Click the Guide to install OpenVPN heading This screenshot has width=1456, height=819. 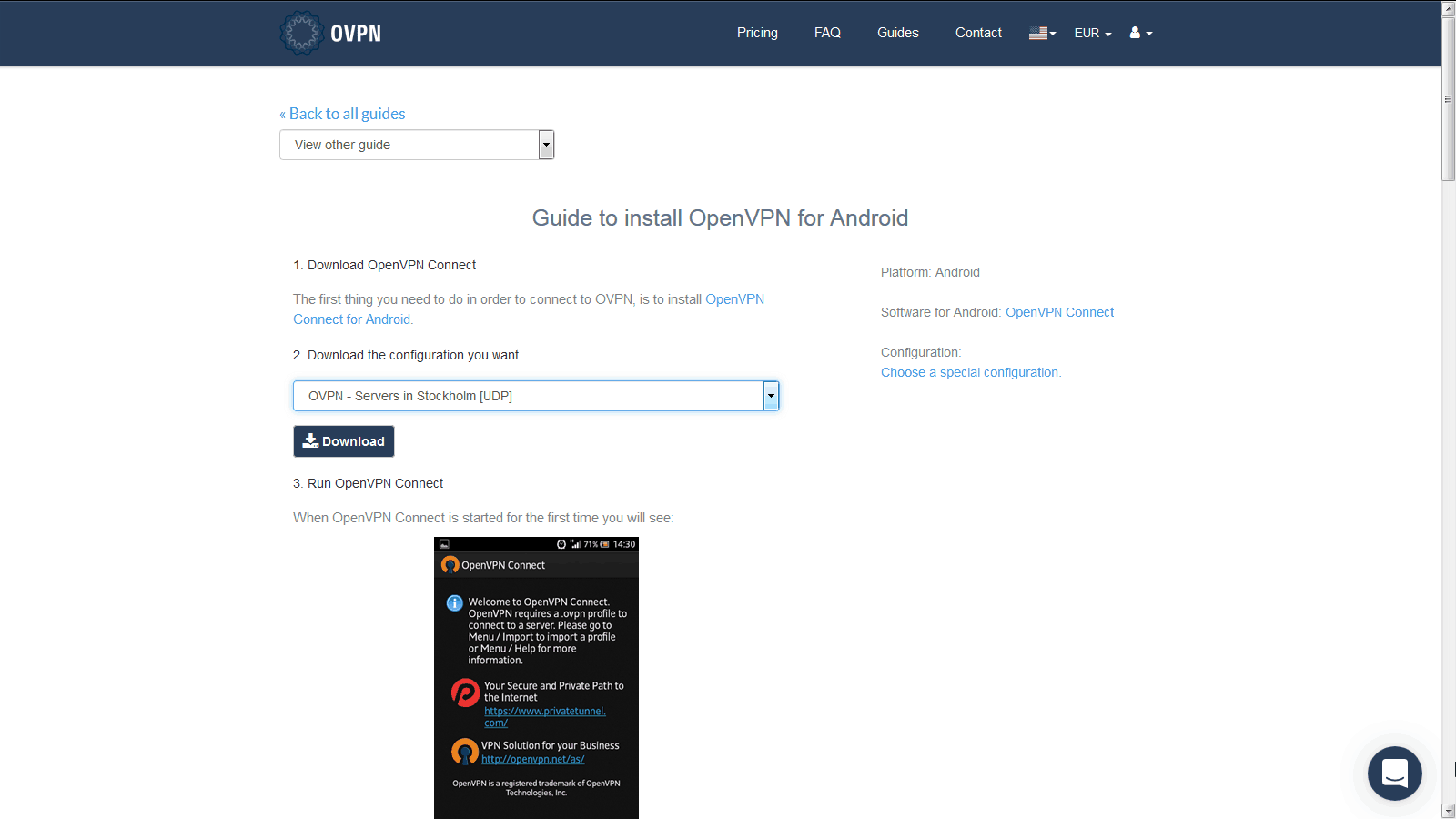720,218
